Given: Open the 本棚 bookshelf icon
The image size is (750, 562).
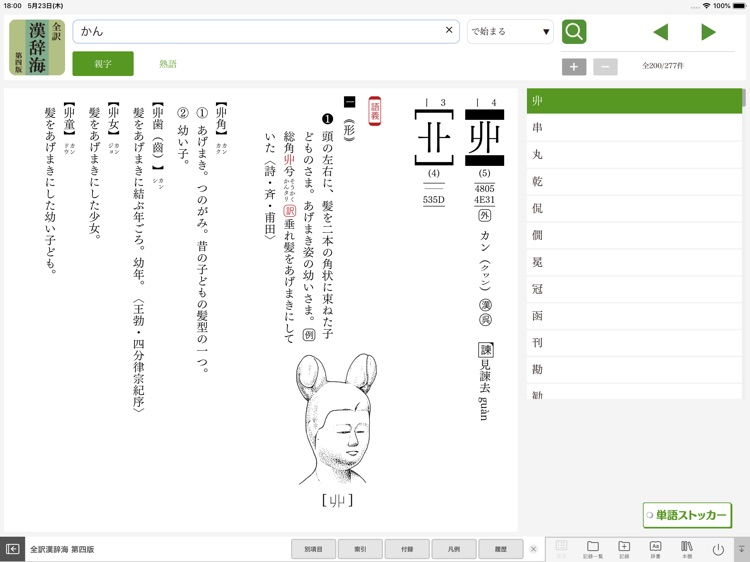Looking at the screenshot, I should [x=686, y=549].
